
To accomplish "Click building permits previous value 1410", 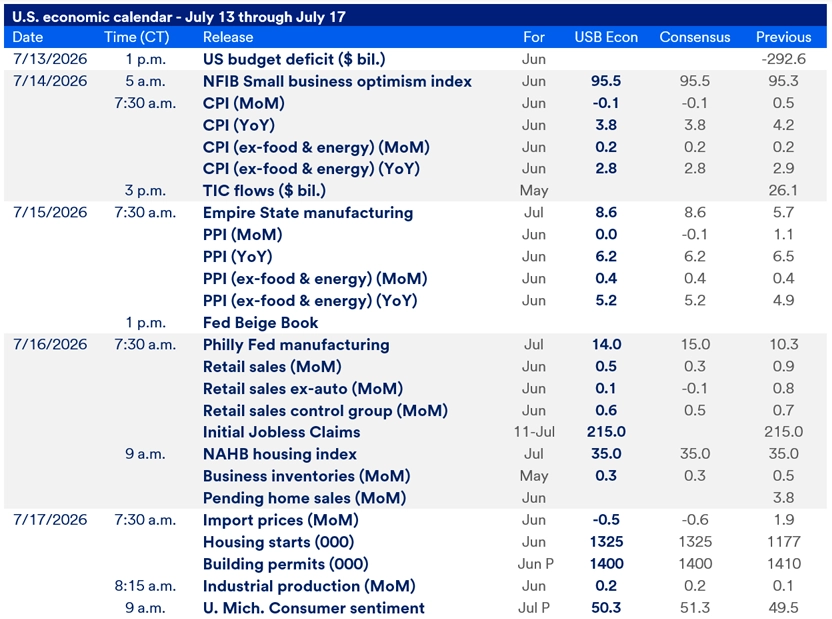I will coord(783,564).
